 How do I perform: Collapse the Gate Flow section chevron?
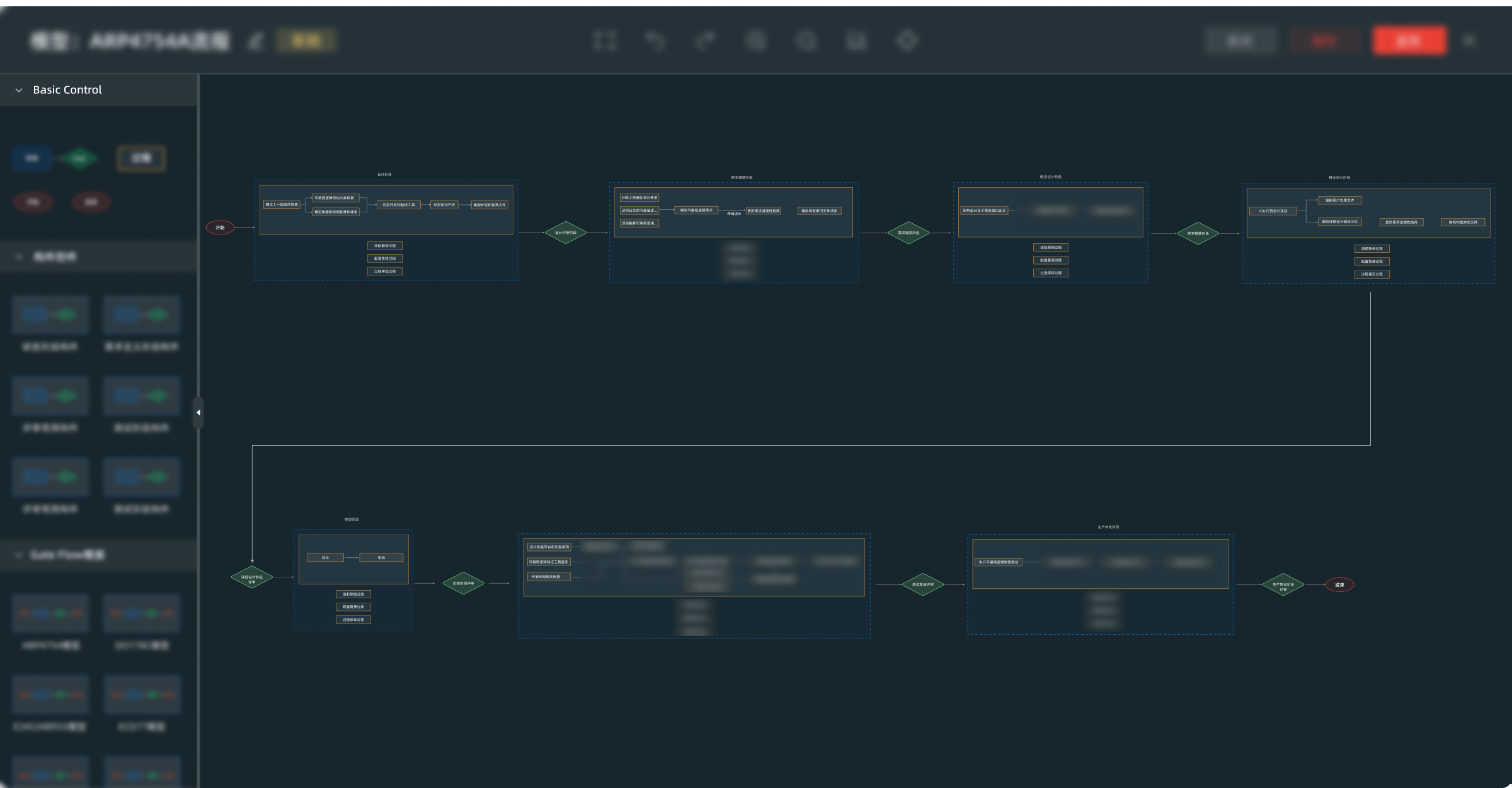click(x=19, y=555)
